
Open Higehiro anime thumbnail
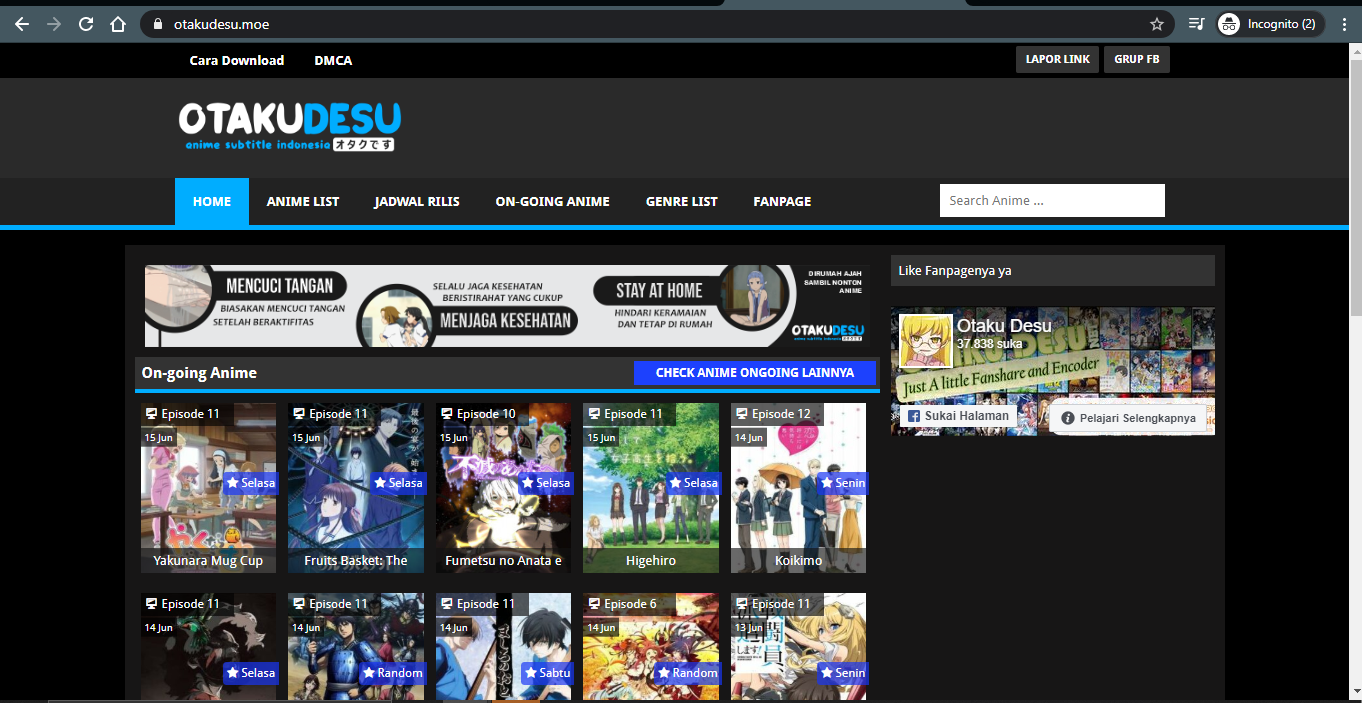tap(651, 488)
